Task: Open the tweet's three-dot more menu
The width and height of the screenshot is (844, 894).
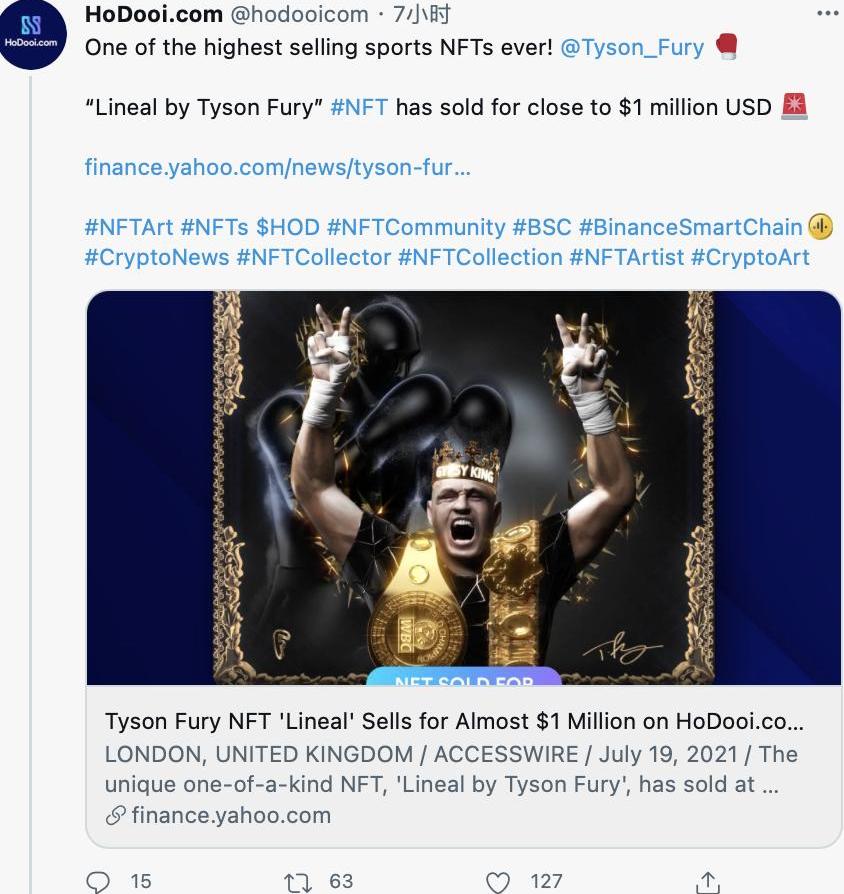Action: (x=828, y=14)
